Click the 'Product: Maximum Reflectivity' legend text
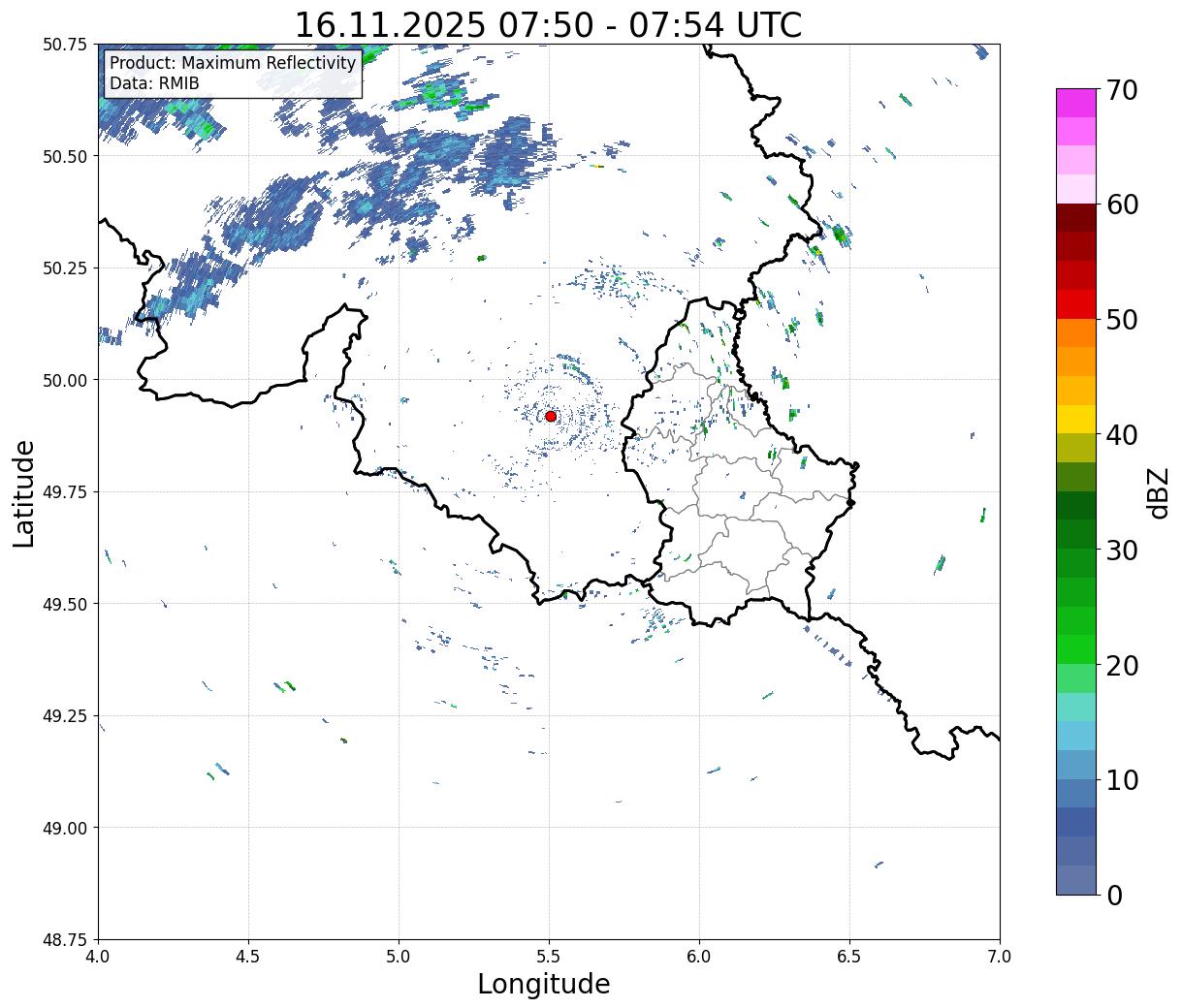The height and width of the screenshot is (1008, 1182). coord(233,63)
